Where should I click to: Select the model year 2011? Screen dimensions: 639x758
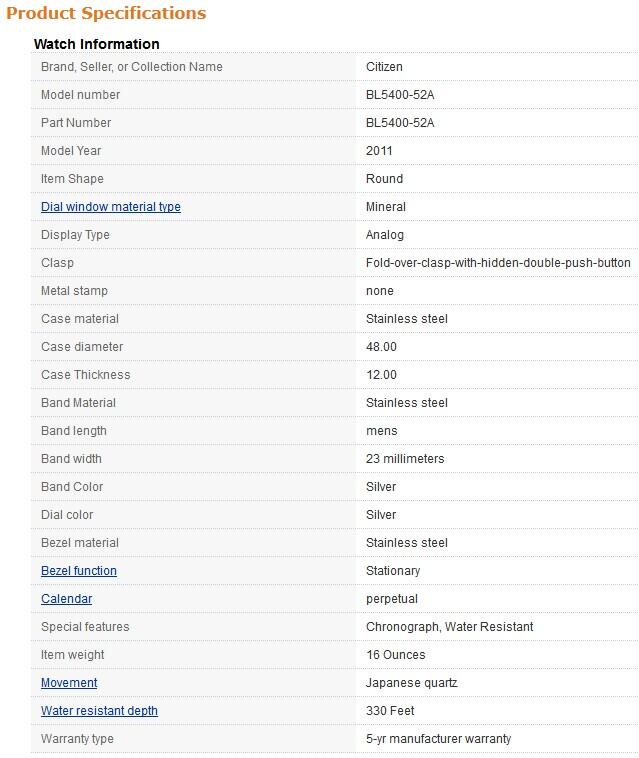(379, 151)
